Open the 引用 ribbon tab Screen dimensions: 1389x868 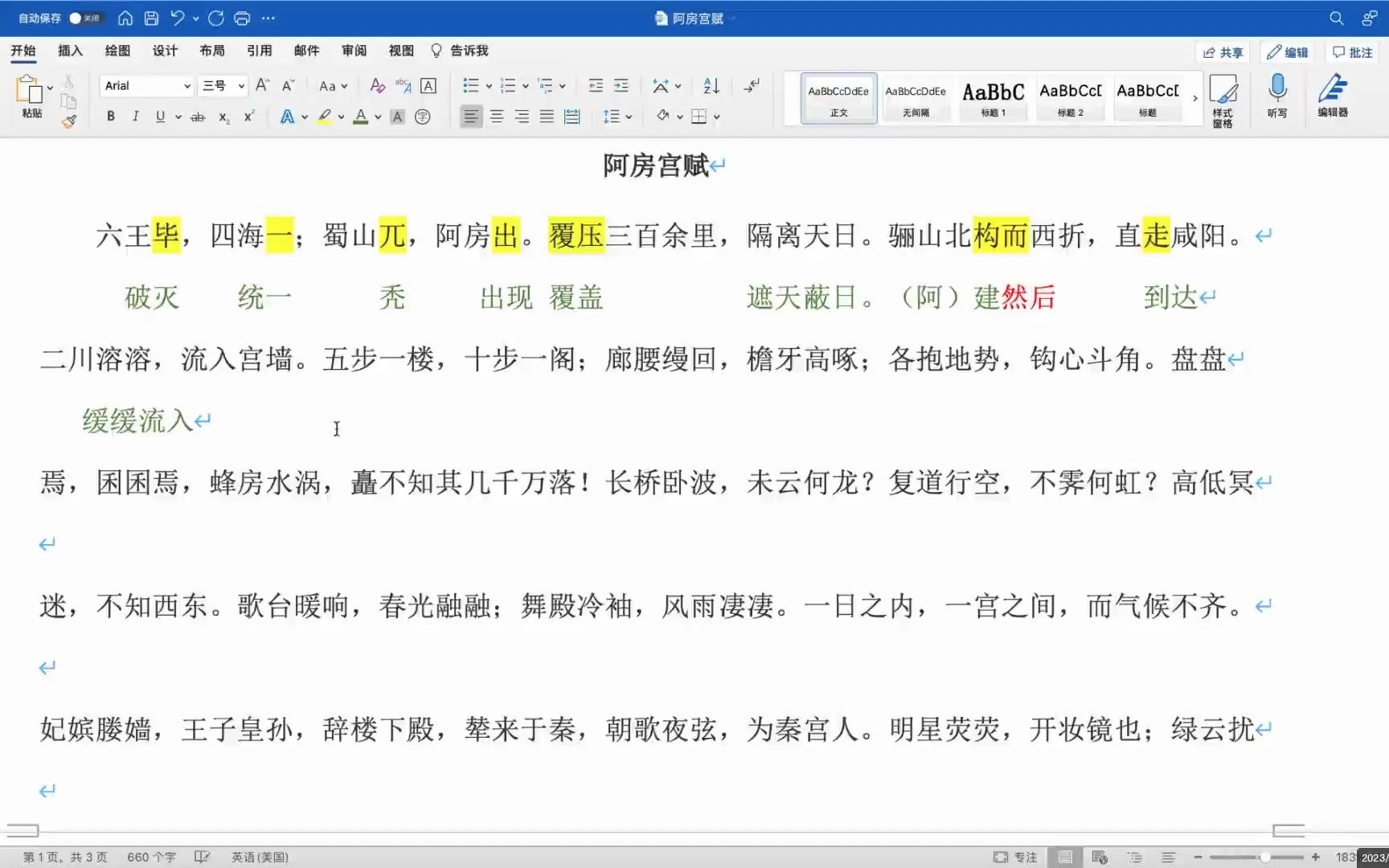(x=259, y=51)
